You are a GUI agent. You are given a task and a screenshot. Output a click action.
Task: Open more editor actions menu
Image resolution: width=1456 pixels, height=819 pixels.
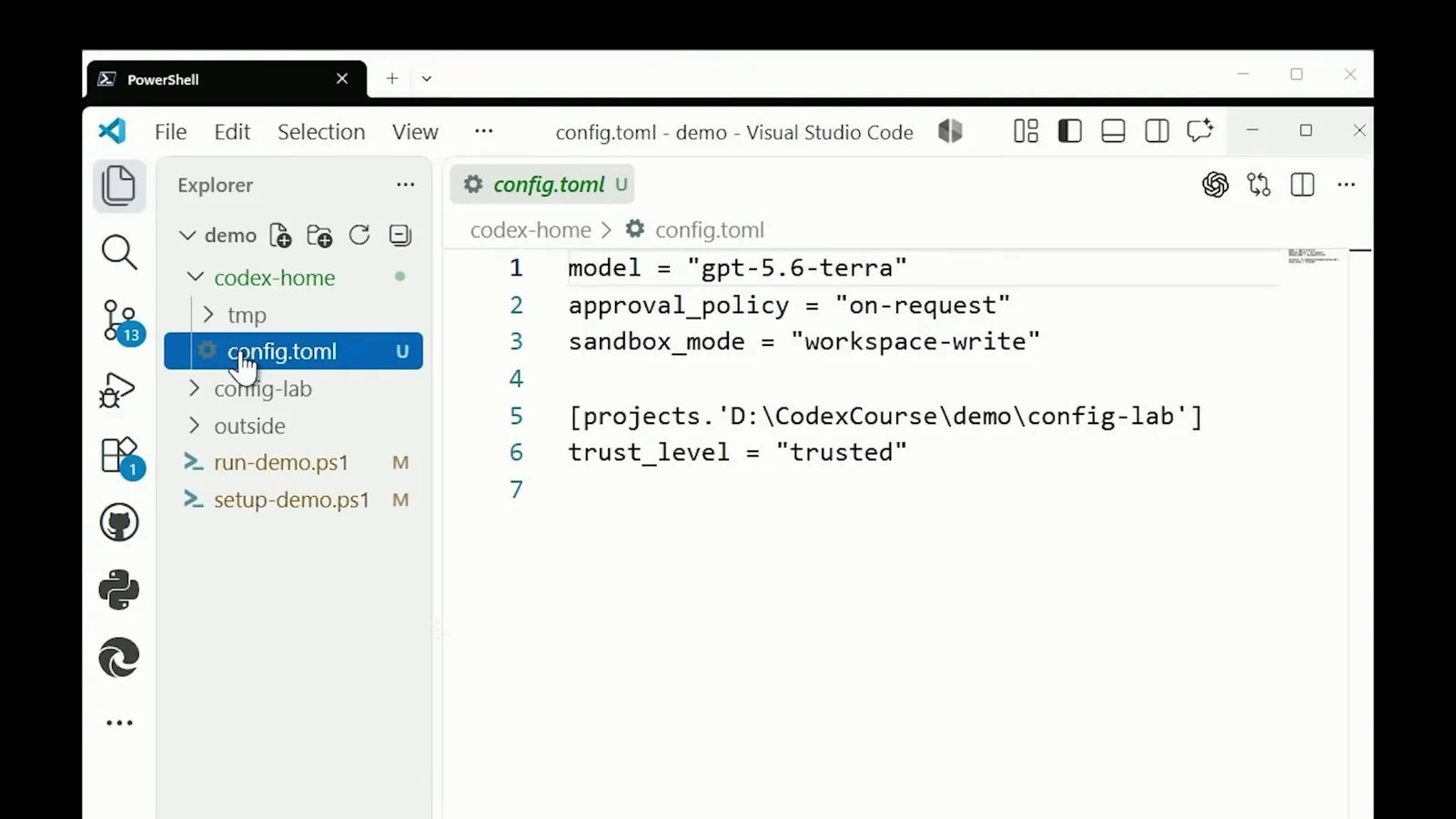(1346, 185)
